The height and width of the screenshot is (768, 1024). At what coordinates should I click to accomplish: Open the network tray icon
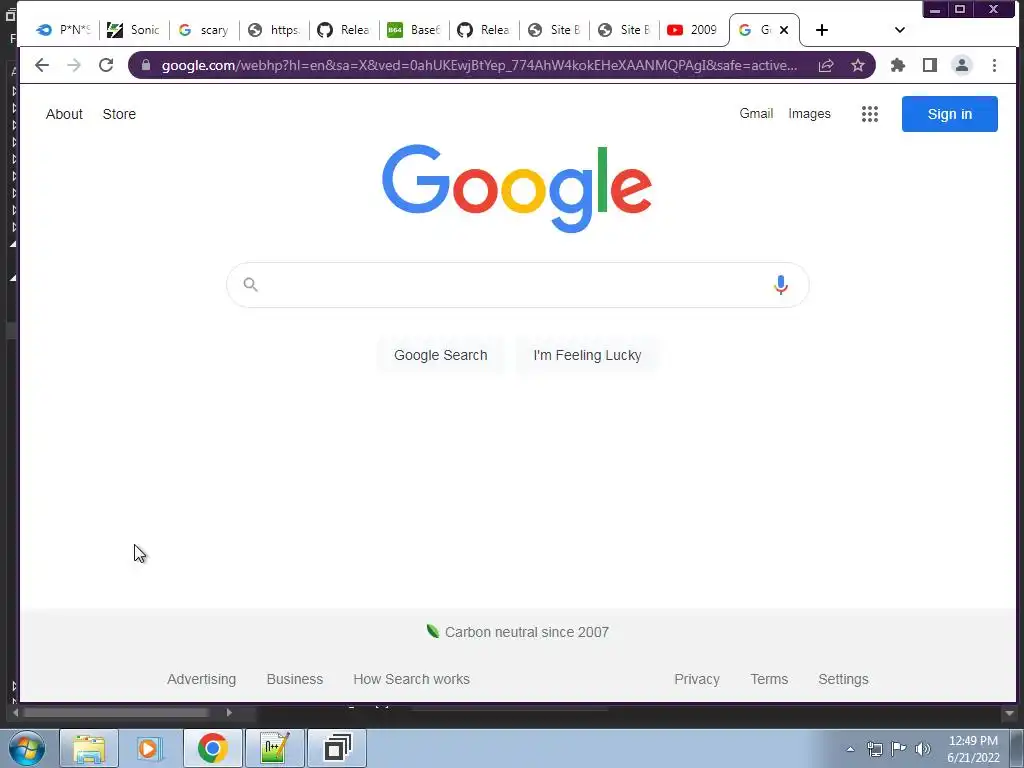coord(874,749)
